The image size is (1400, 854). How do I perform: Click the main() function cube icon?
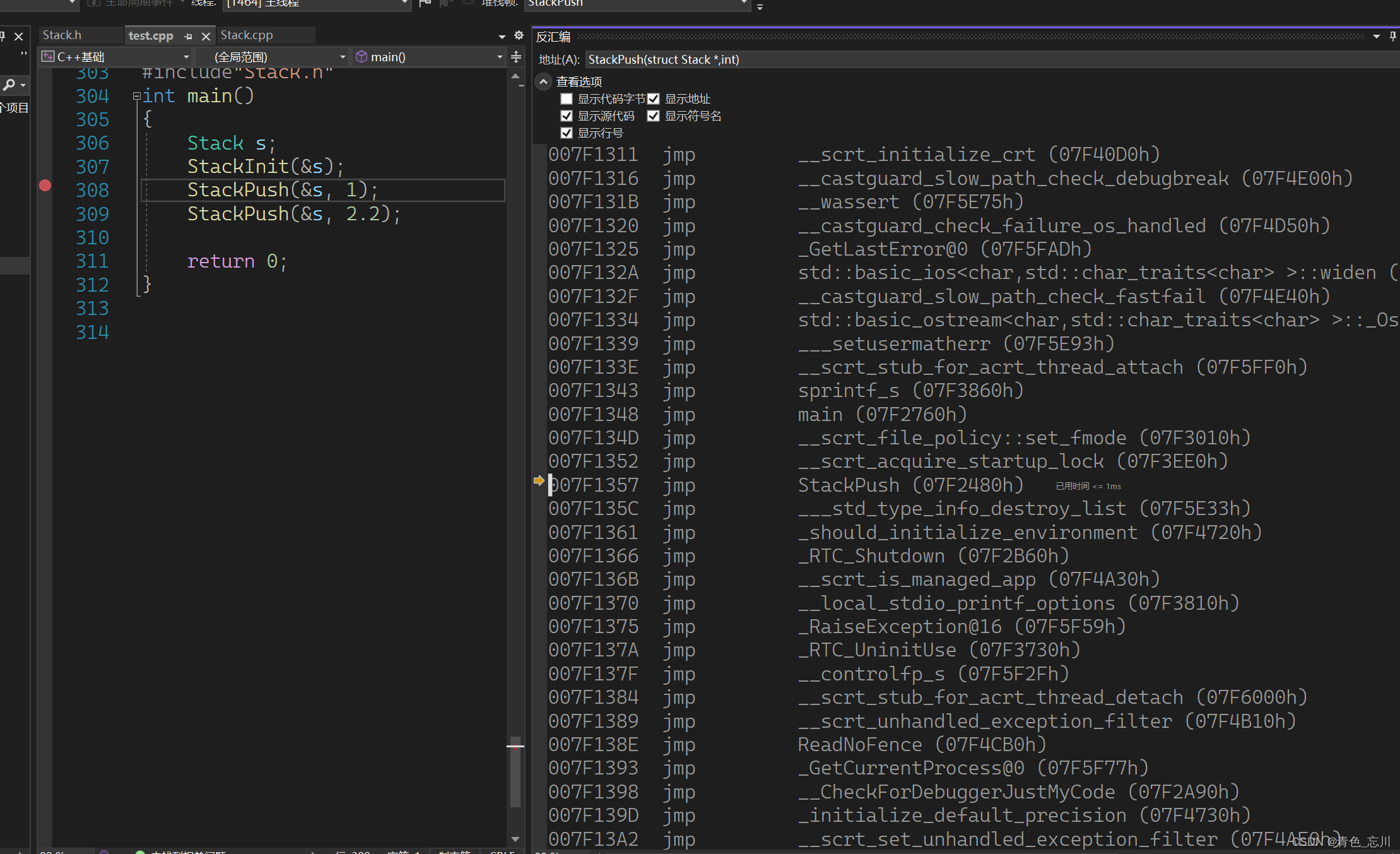point(362,57)
